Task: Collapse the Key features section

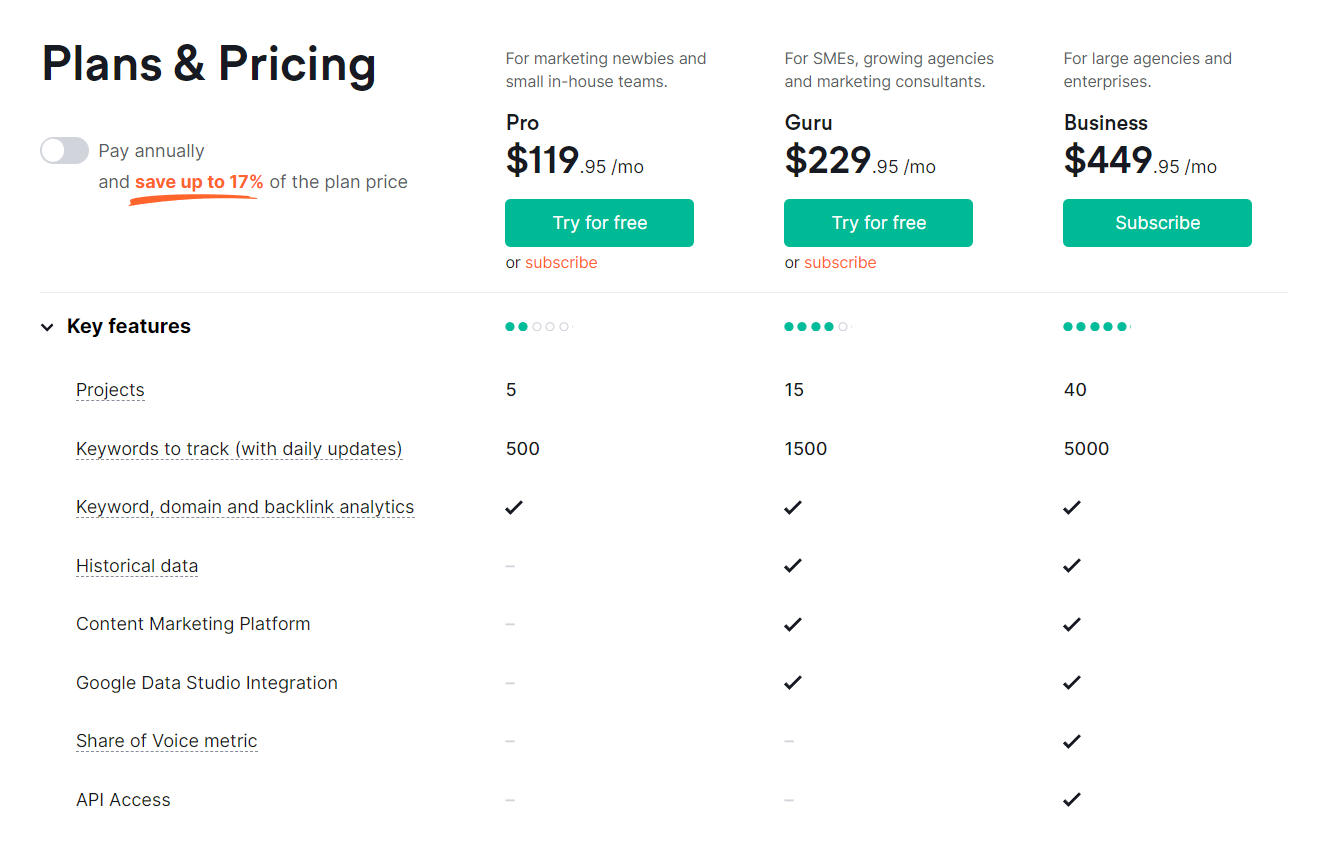Action: click(47, 327)
